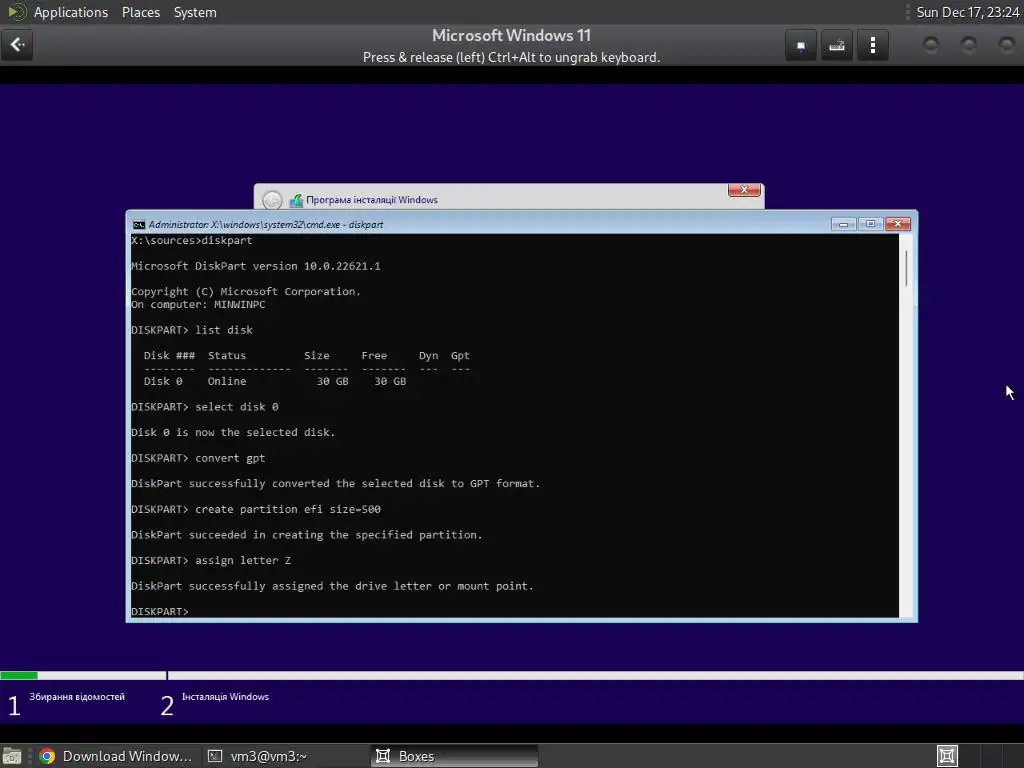
Task: Open the Applications menu
Action: point(71,12)
